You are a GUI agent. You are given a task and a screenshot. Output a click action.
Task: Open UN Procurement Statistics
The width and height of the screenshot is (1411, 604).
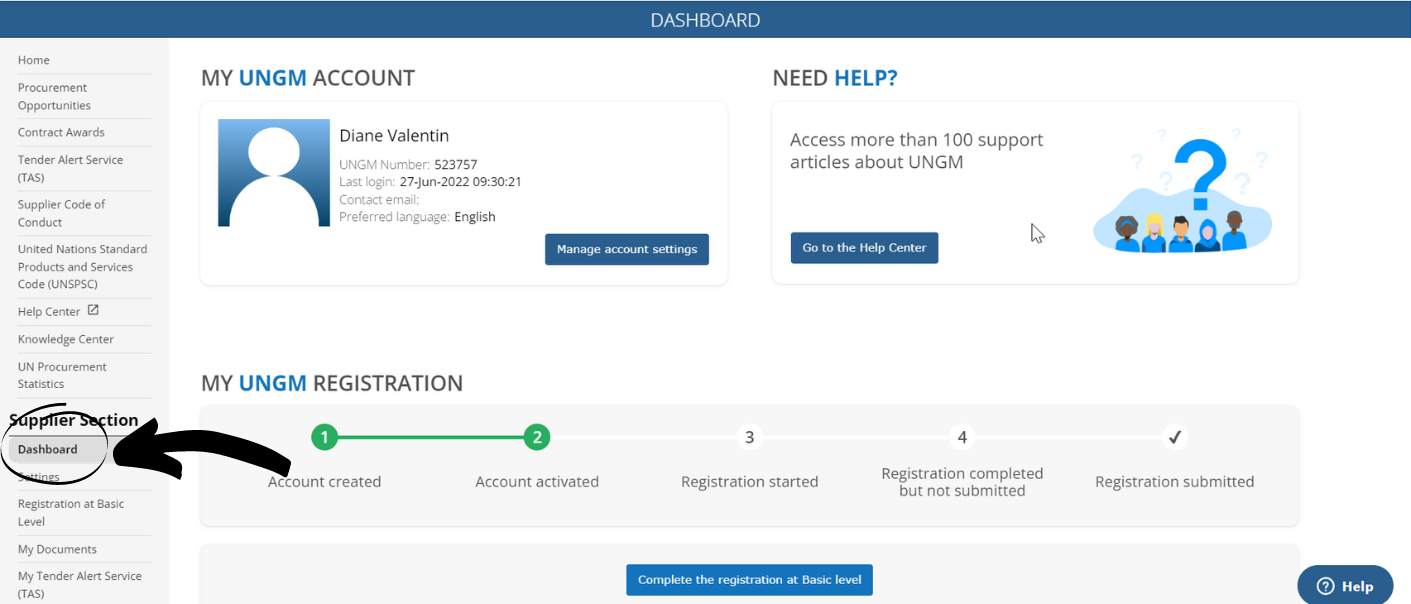(x=62, y=375)
